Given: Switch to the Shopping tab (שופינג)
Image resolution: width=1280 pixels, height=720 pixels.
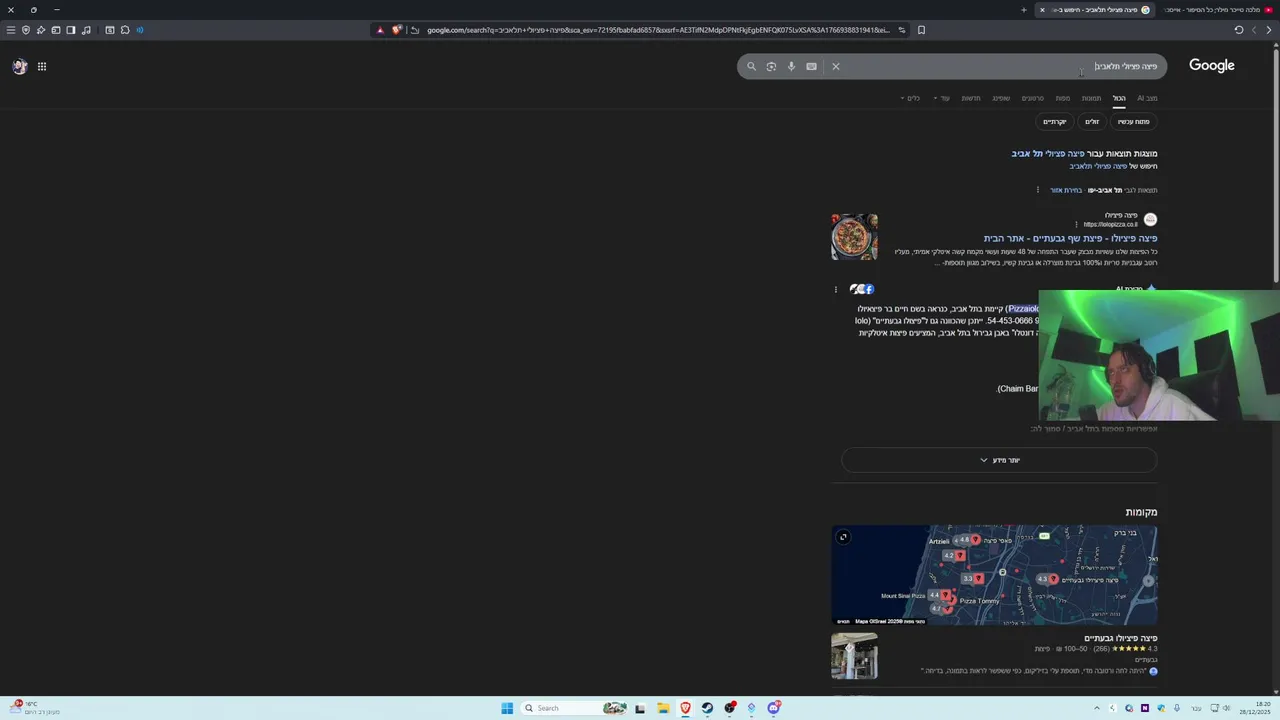Looking at the screenshot, I should 1001,98.
